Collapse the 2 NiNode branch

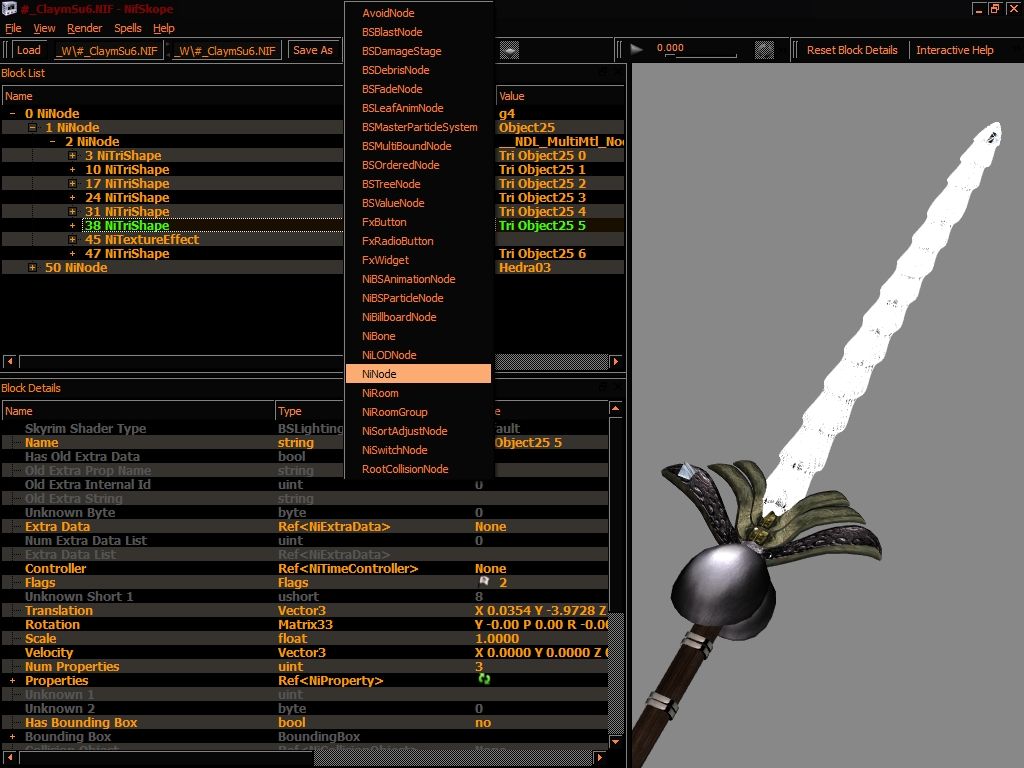(52, 142)
